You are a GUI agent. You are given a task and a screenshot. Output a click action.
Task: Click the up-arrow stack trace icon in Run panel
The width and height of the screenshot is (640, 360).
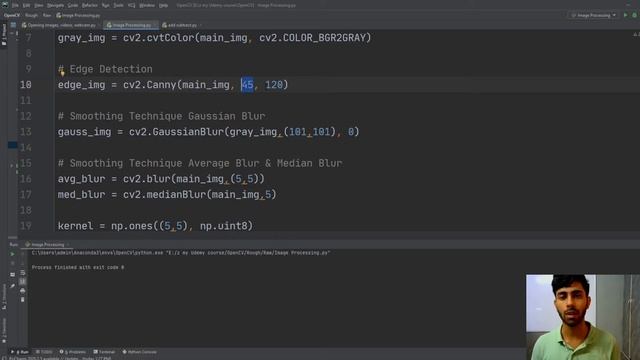click(22, 254)
